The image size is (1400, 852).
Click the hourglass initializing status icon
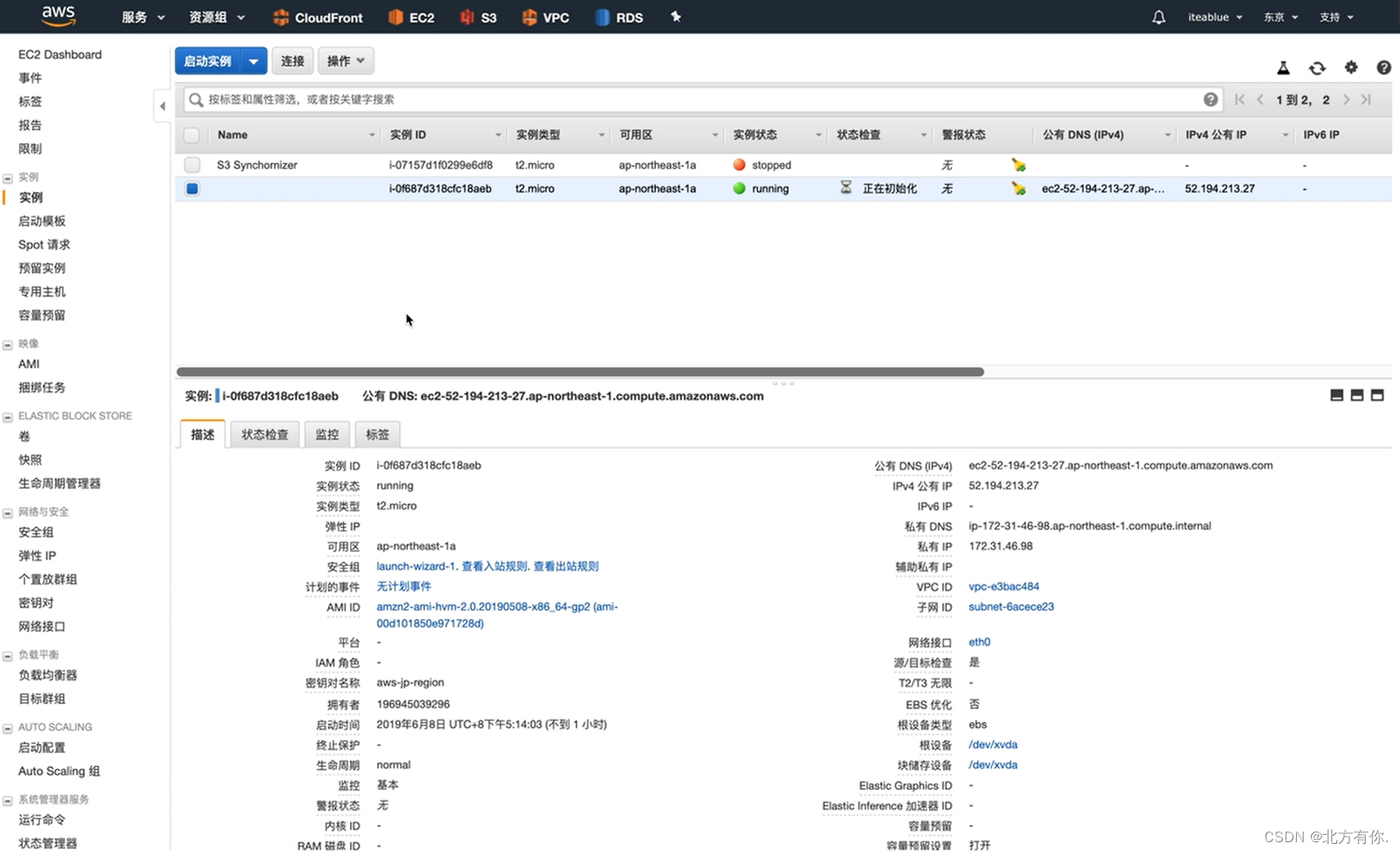click(846, 187)
